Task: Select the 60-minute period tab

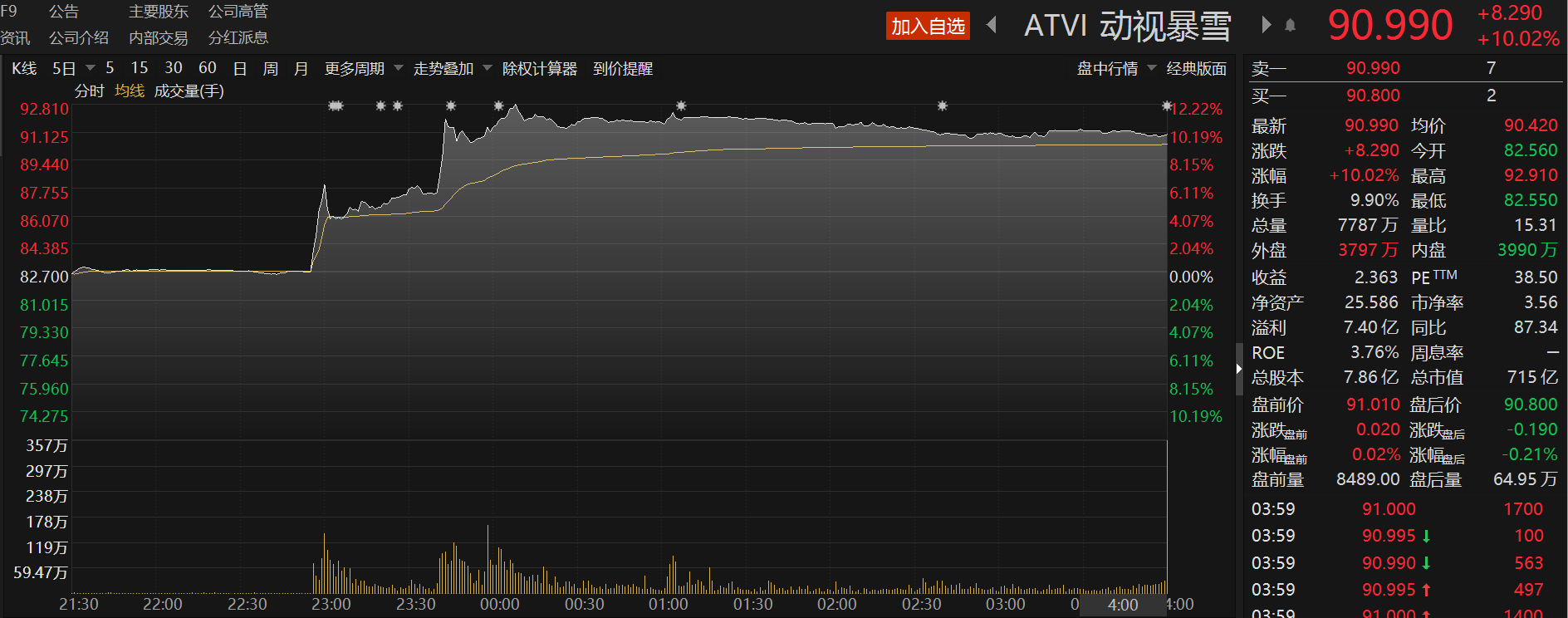Action: (208, 68)
